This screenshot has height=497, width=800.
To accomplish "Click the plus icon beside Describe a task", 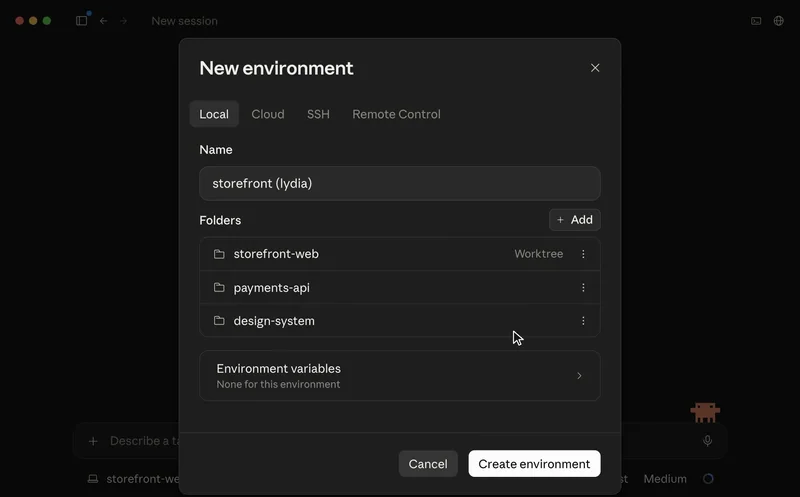I will pos(93,441).
